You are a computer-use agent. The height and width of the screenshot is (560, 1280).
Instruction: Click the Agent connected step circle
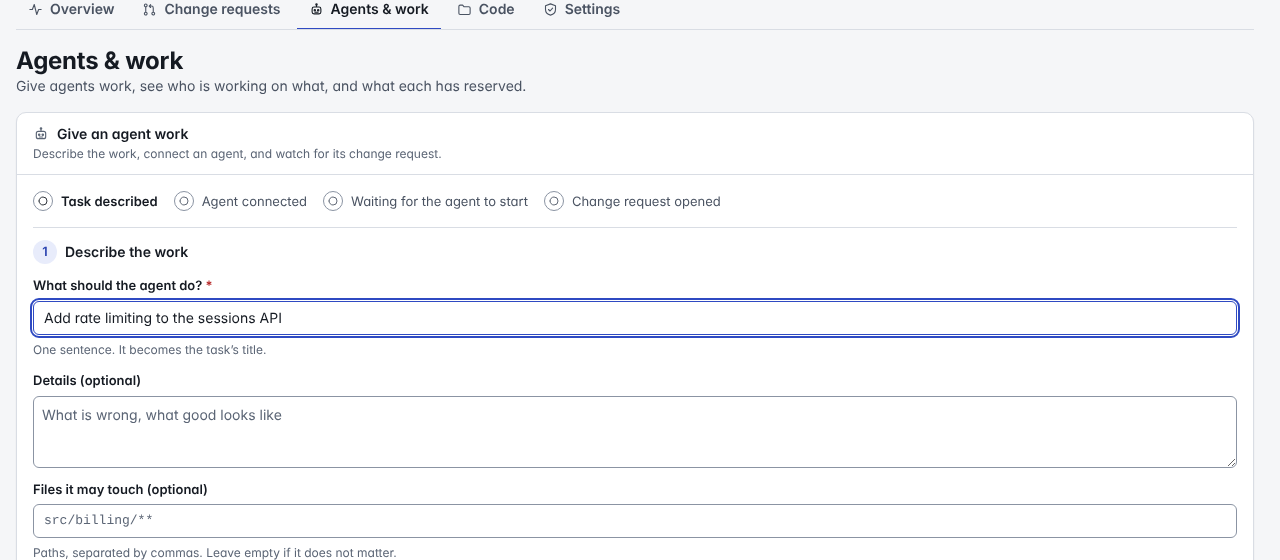[184, 201]
